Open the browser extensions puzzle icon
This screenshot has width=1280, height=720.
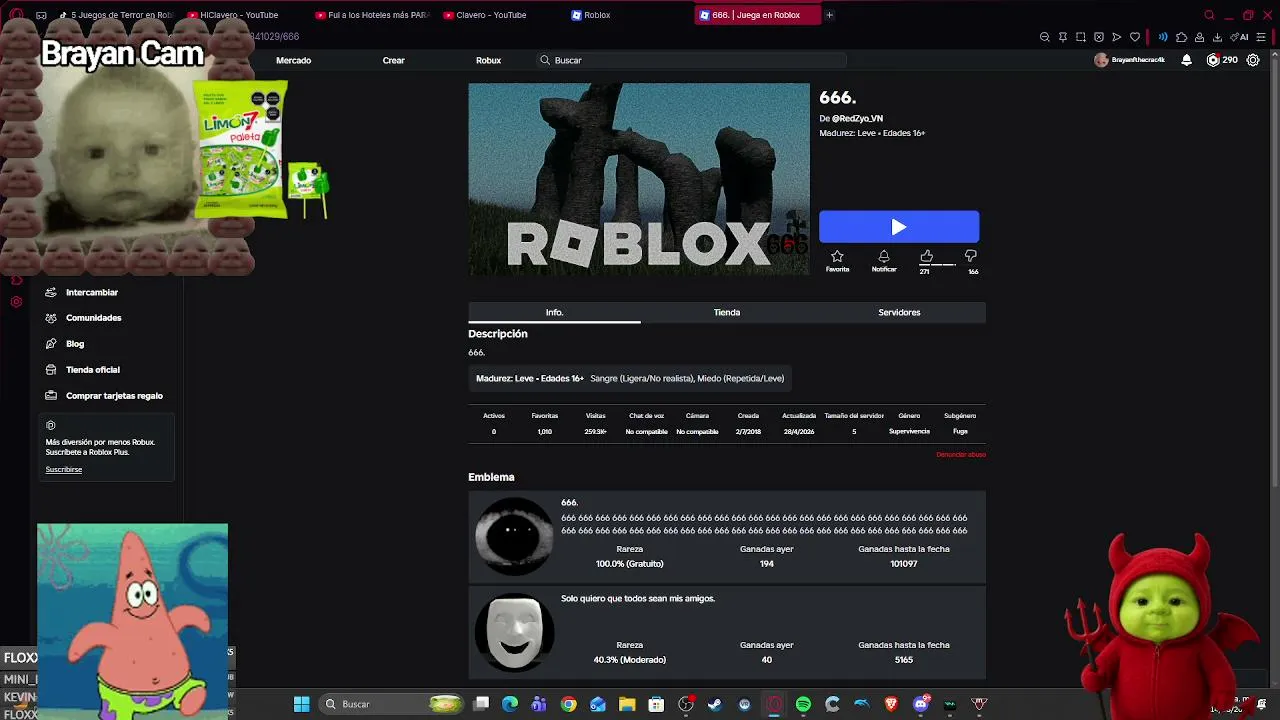tap(1181, 37)
